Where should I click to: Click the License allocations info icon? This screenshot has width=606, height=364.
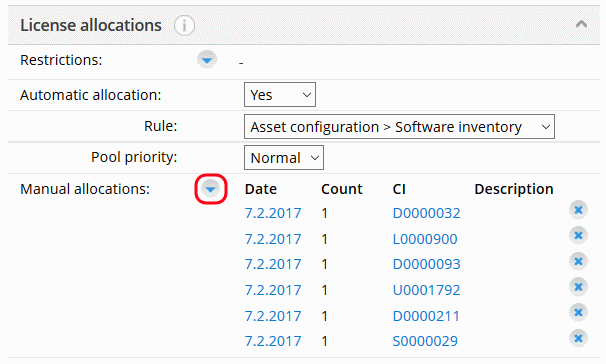[184, 26]
